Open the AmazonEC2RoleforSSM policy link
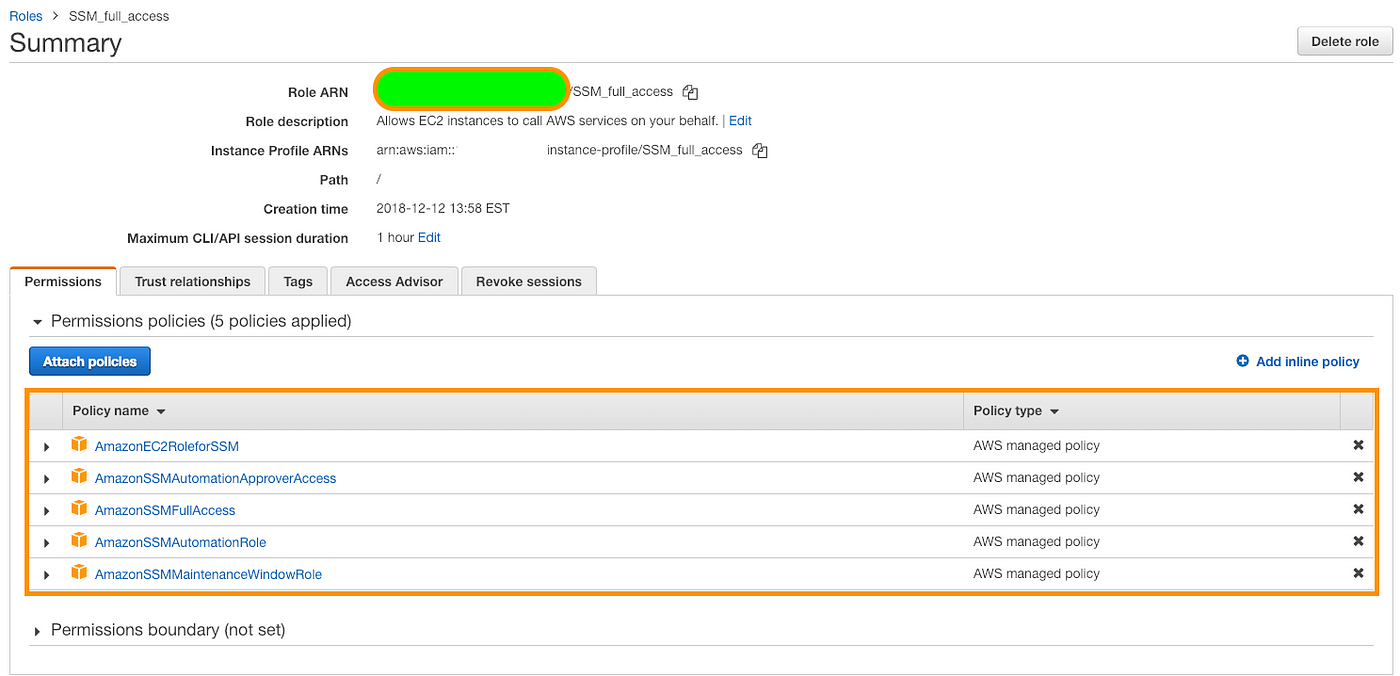Viewport: 1400px width, 676px height. click(x=167, y=446)
